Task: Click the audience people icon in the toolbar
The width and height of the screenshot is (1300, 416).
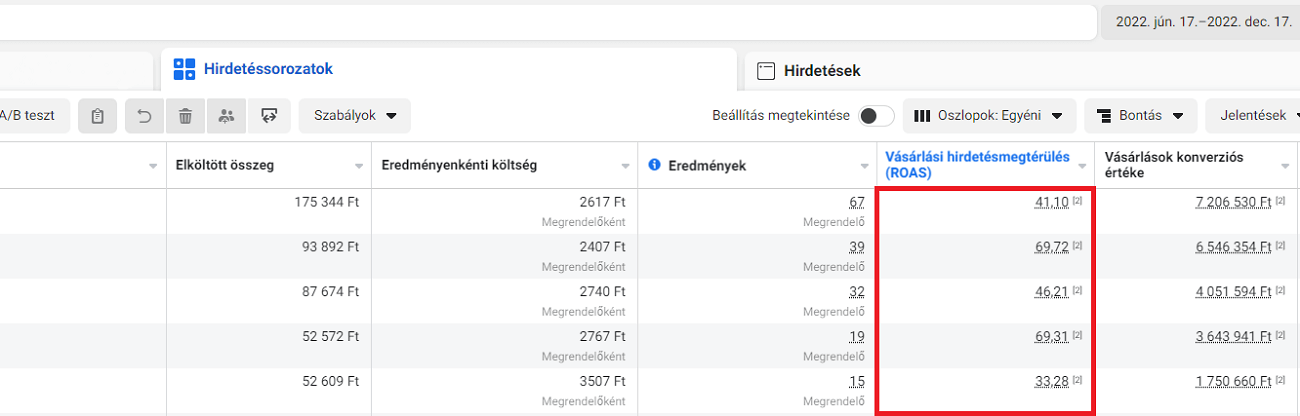Action: point(226,116)
